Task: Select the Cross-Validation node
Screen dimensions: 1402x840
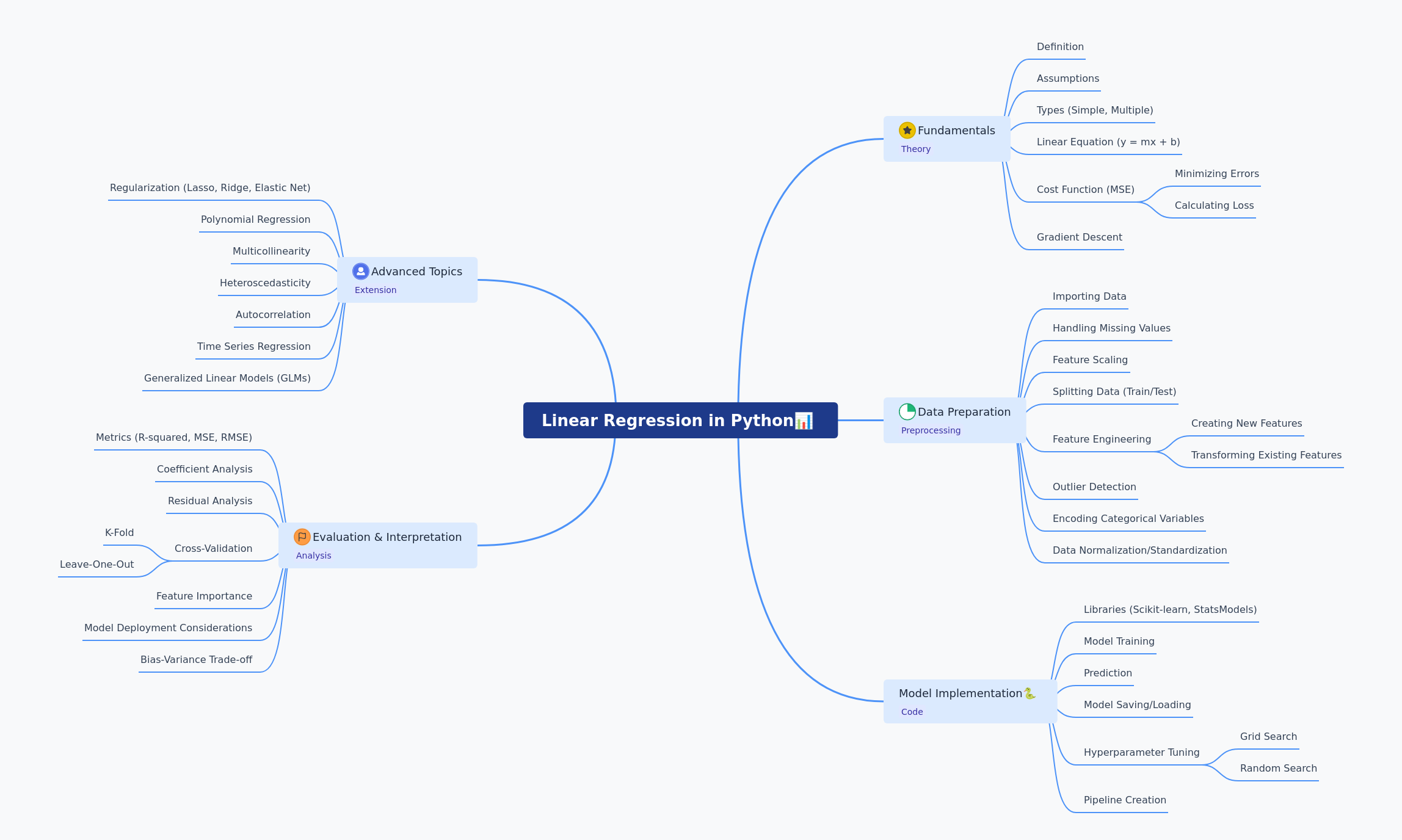Action: (x=213, y=549)
